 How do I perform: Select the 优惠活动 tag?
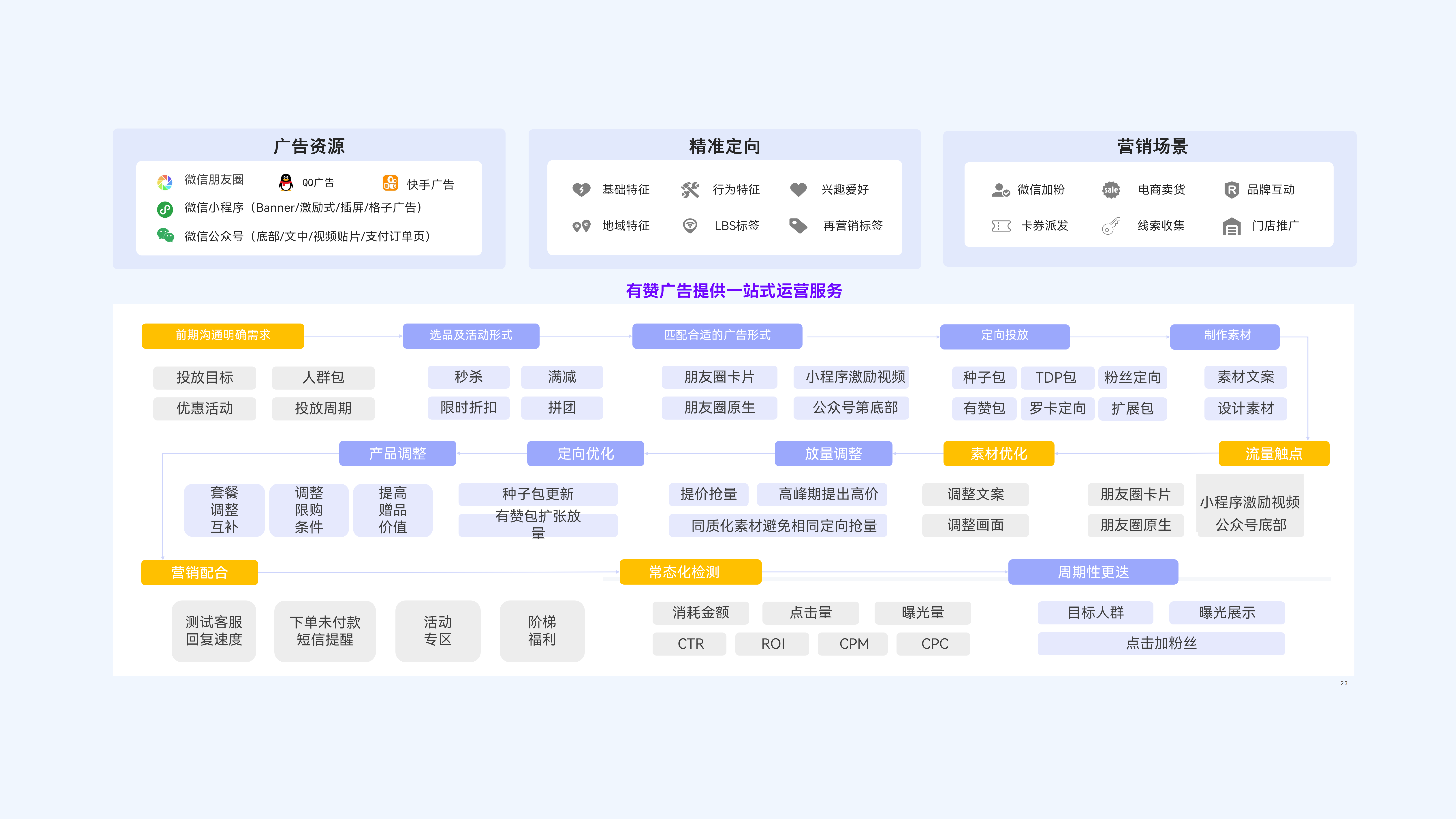[x=205, y=408]
